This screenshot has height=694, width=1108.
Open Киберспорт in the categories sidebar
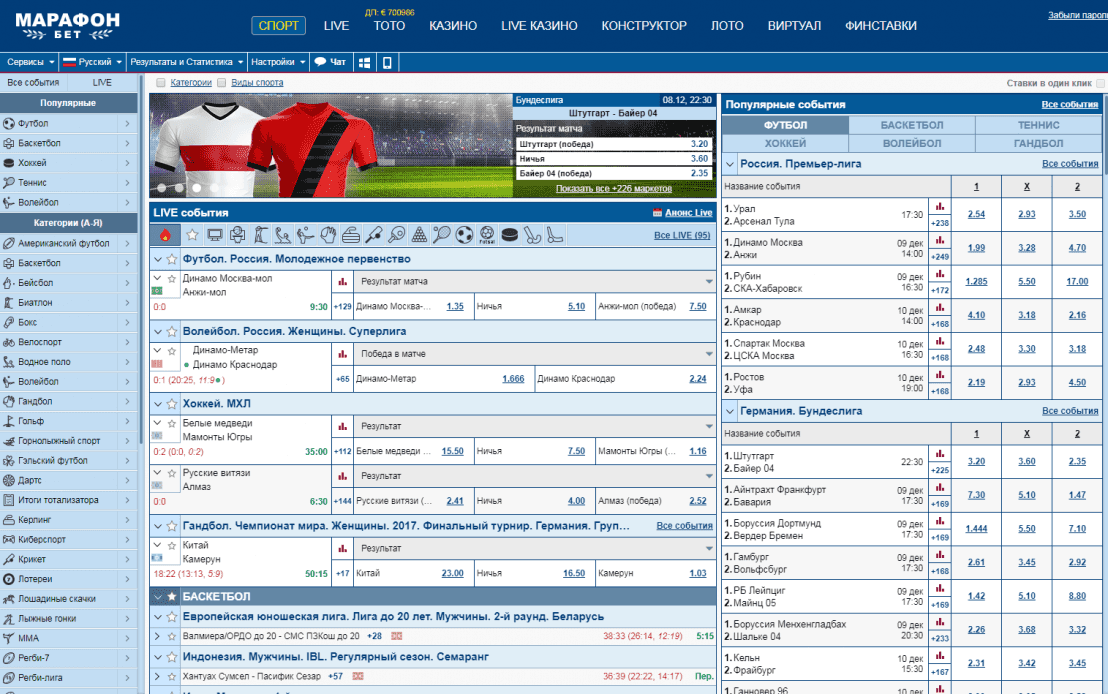(x=68, y=539)
